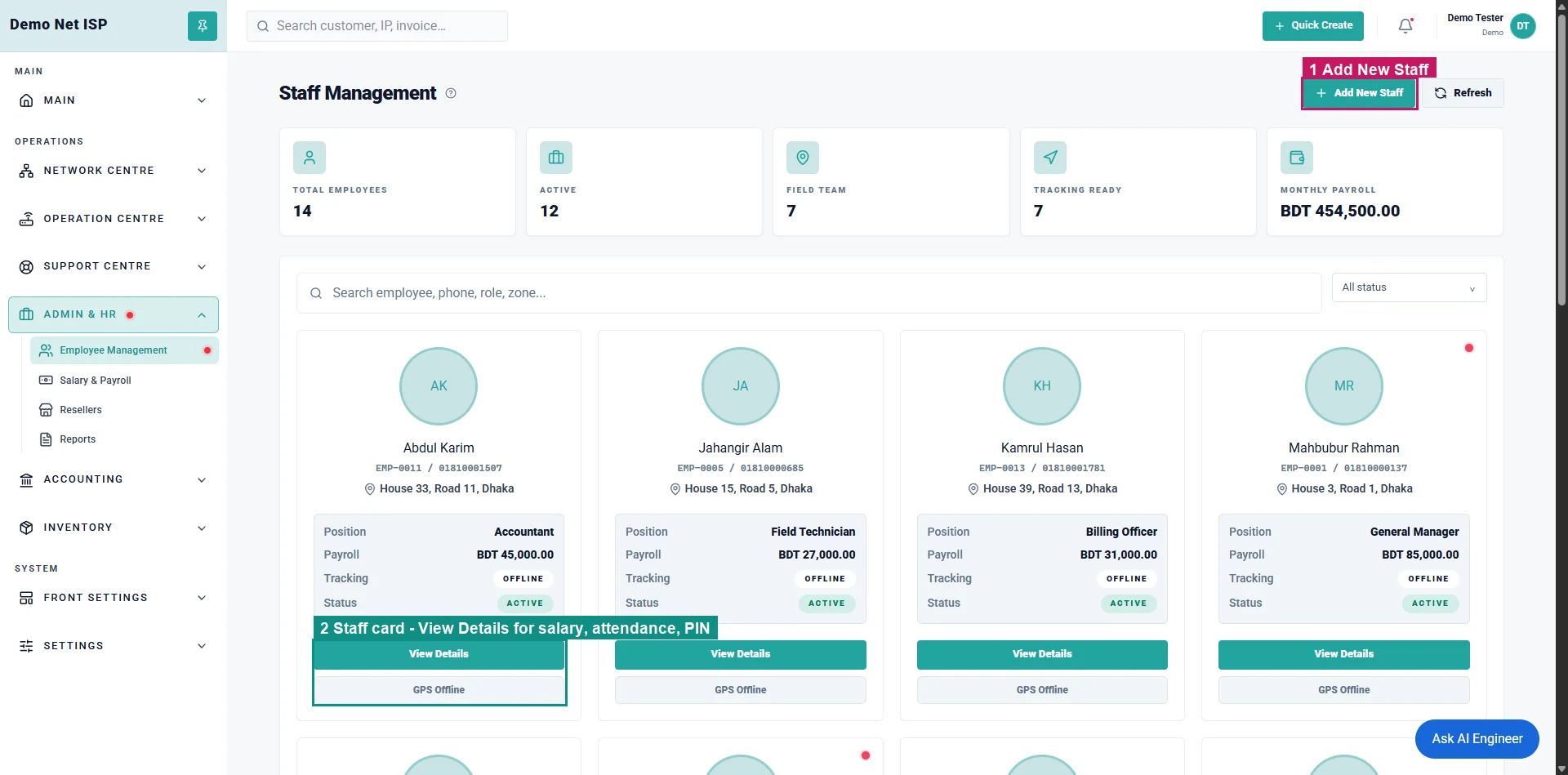Click the pin sidebar icon beside Demo Net ISP
Viewport: 1568px width, 775px height.
pos(203,26)
